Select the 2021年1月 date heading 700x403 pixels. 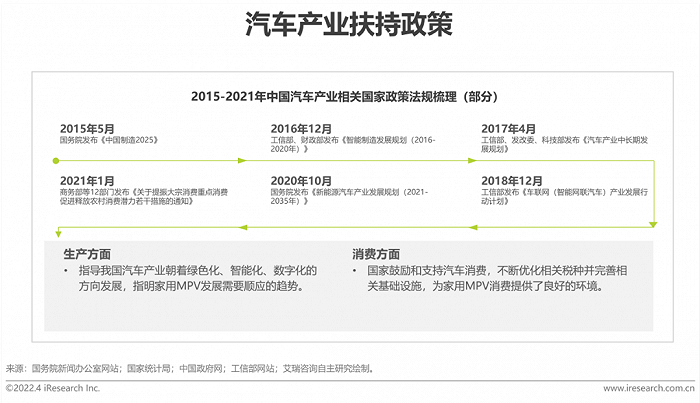coord(87,181)
